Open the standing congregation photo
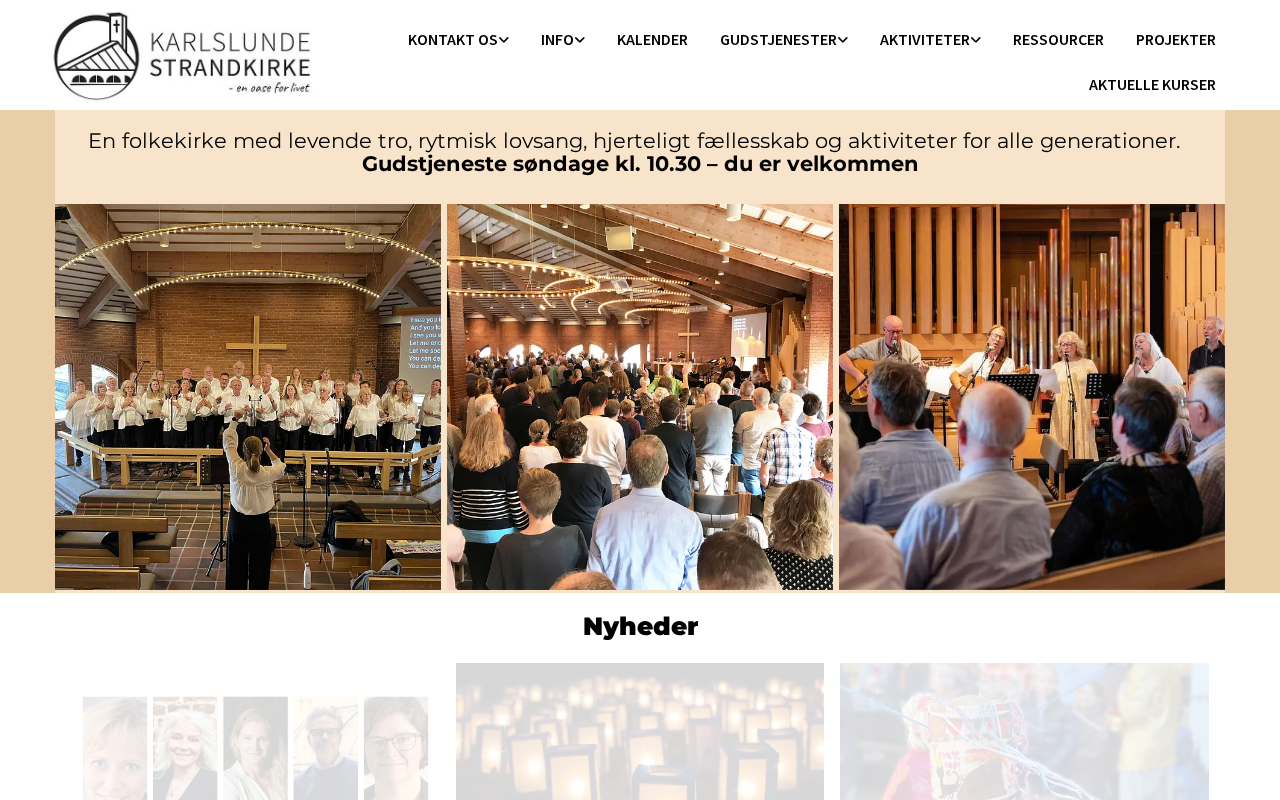Viewport: 1280px width, 800px height. (640, 397)
